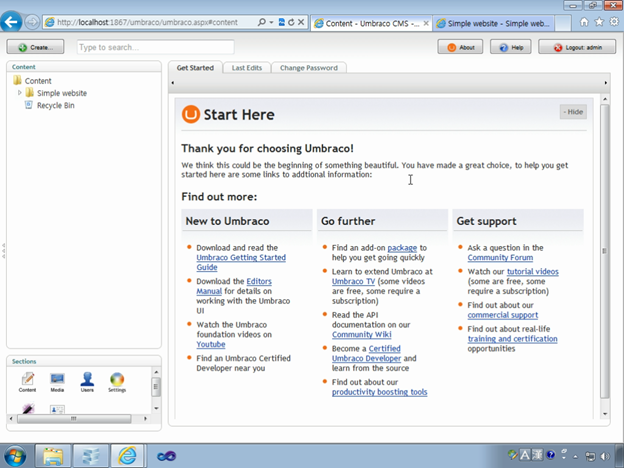The image size is (624, 468).
Task: Click the Type to search field
Action: point(156,47)
